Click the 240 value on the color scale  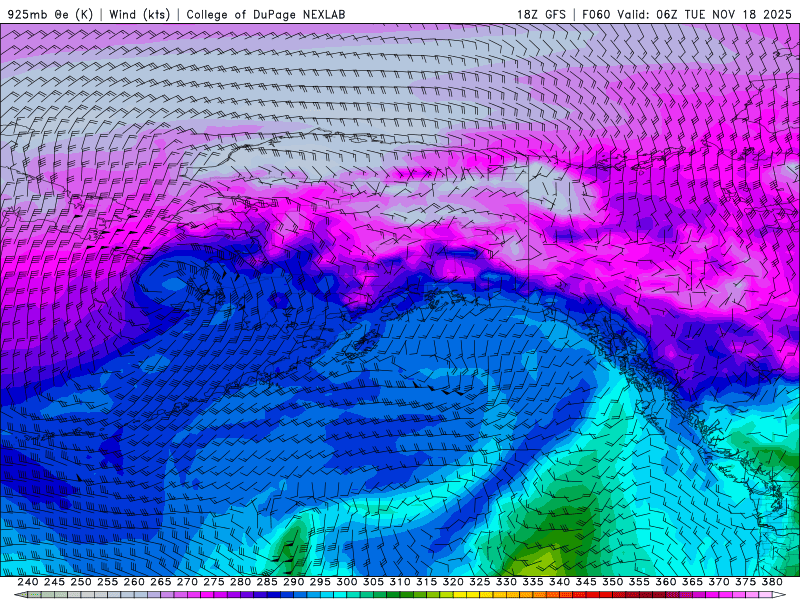pos(28,582)
